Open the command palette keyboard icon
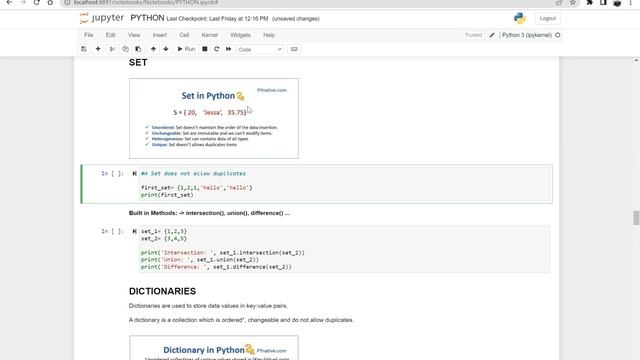This screenshot has width=640, height=360. (294, 49)
